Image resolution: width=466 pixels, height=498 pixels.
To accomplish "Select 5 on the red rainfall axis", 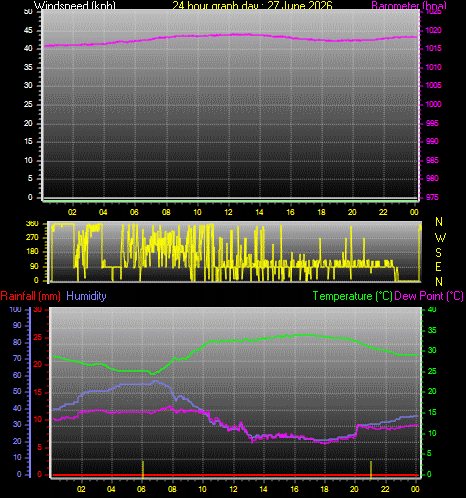I will point(40,447).
